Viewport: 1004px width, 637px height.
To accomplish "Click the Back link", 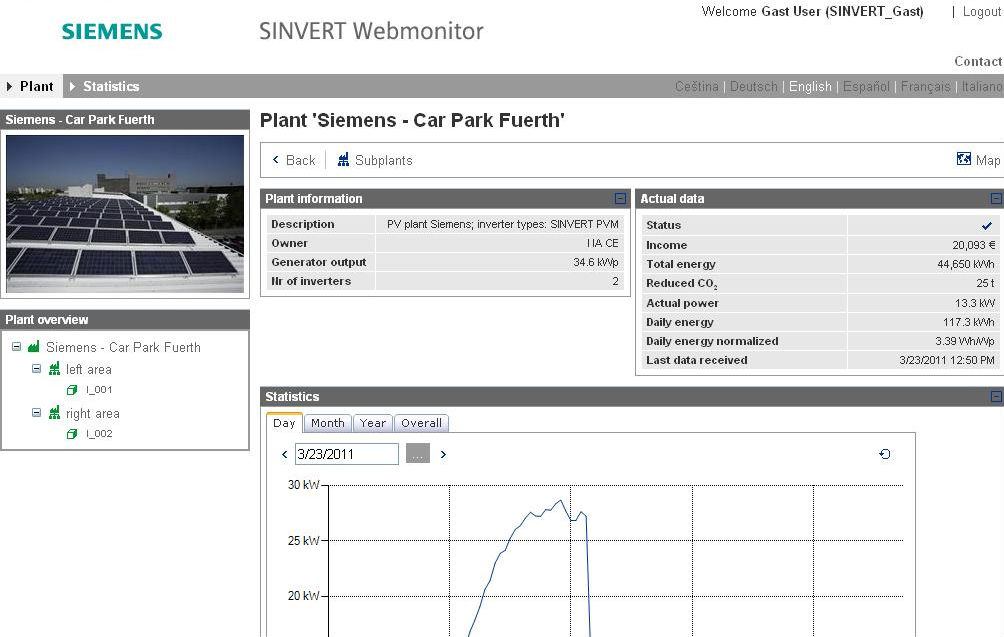I will pos(300,160).
